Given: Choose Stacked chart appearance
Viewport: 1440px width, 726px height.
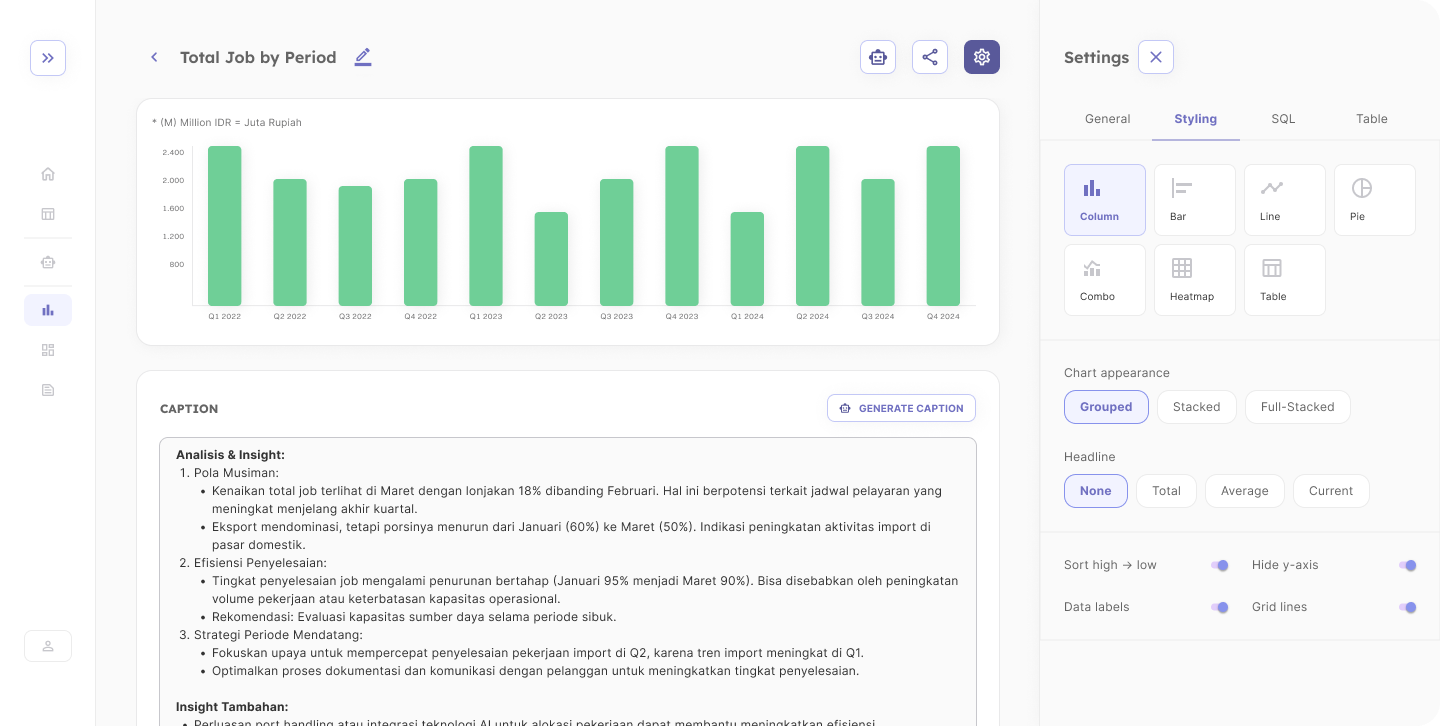Looking at the screenshot, I should coord(1197,407).
